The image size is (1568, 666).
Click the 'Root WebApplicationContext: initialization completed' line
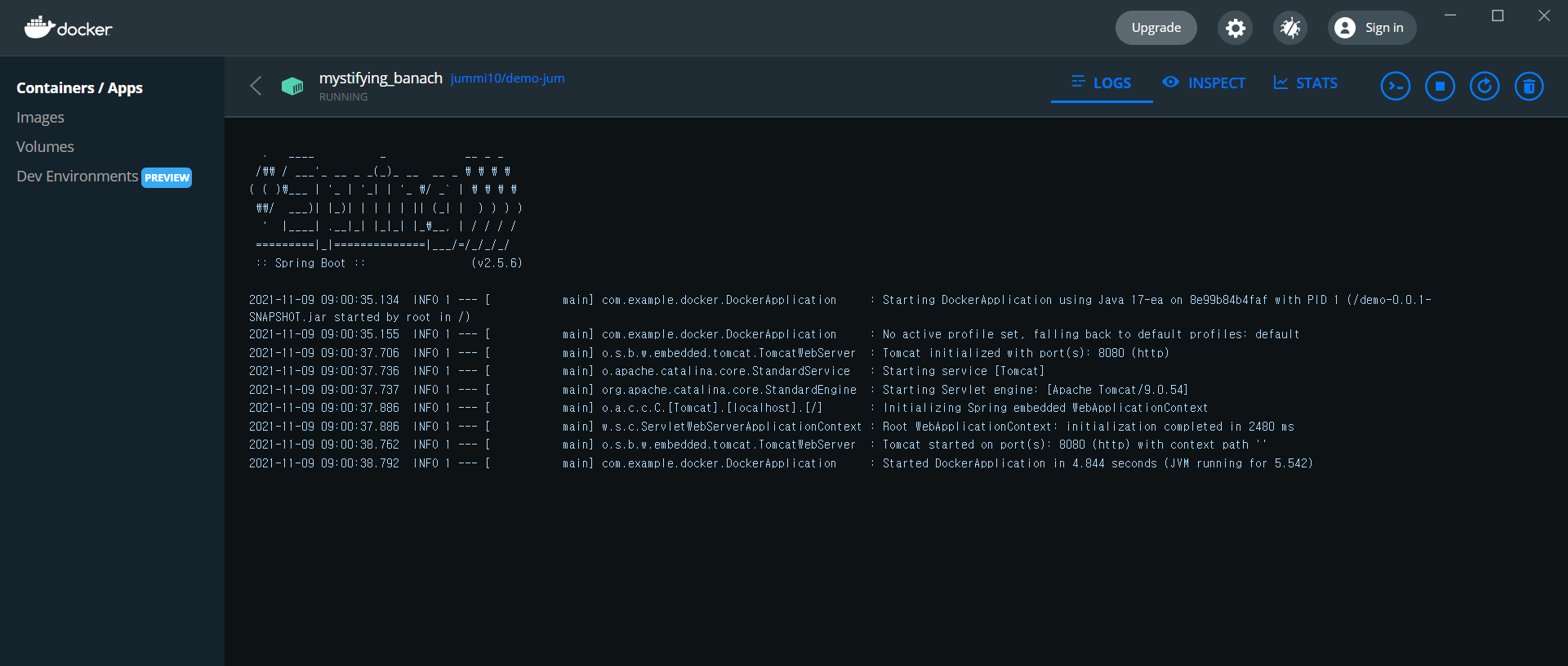coord(772,427)
